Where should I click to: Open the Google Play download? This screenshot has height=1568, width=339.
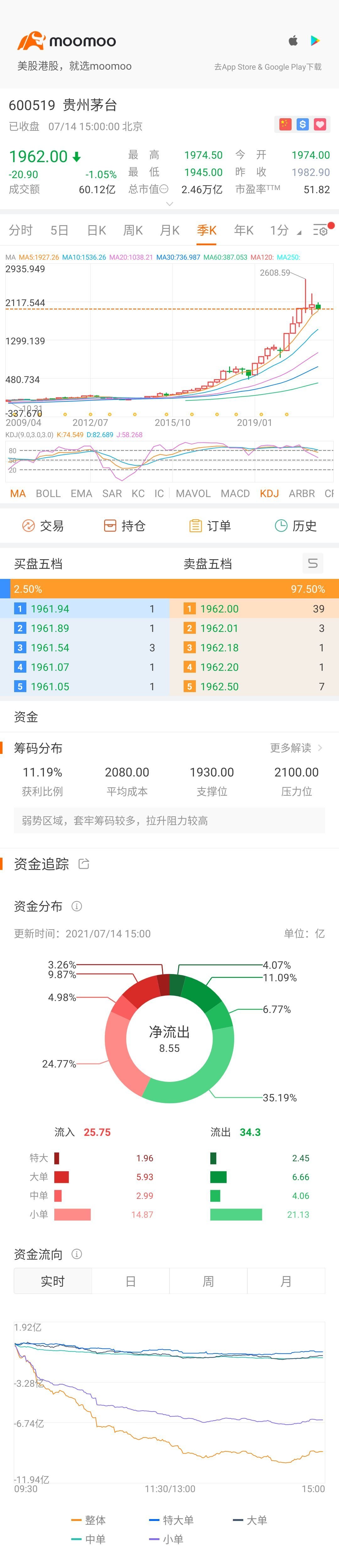click(x=315, y=41)
